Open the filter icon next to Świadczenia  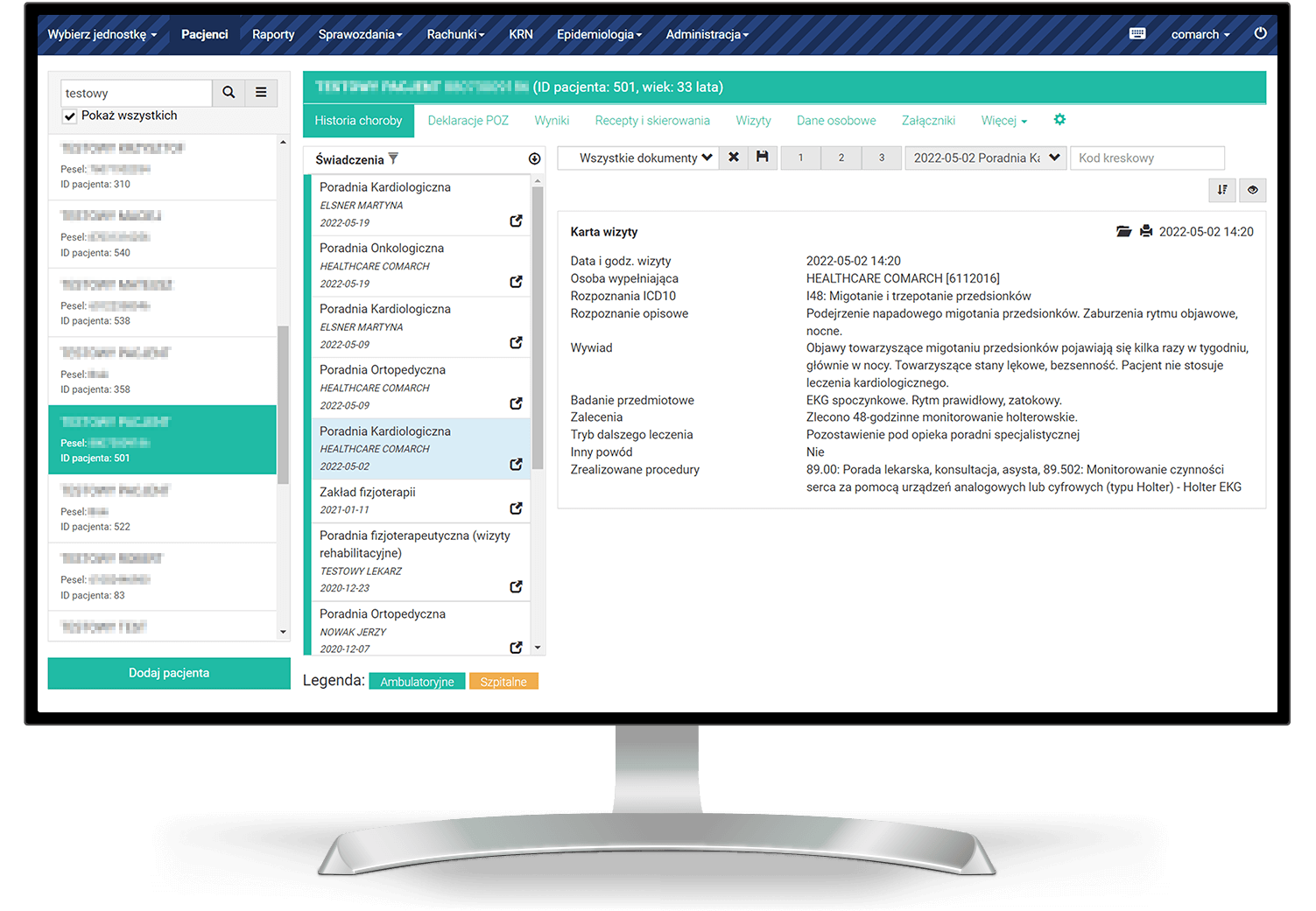pyautogui.click(x=394, y=158)
